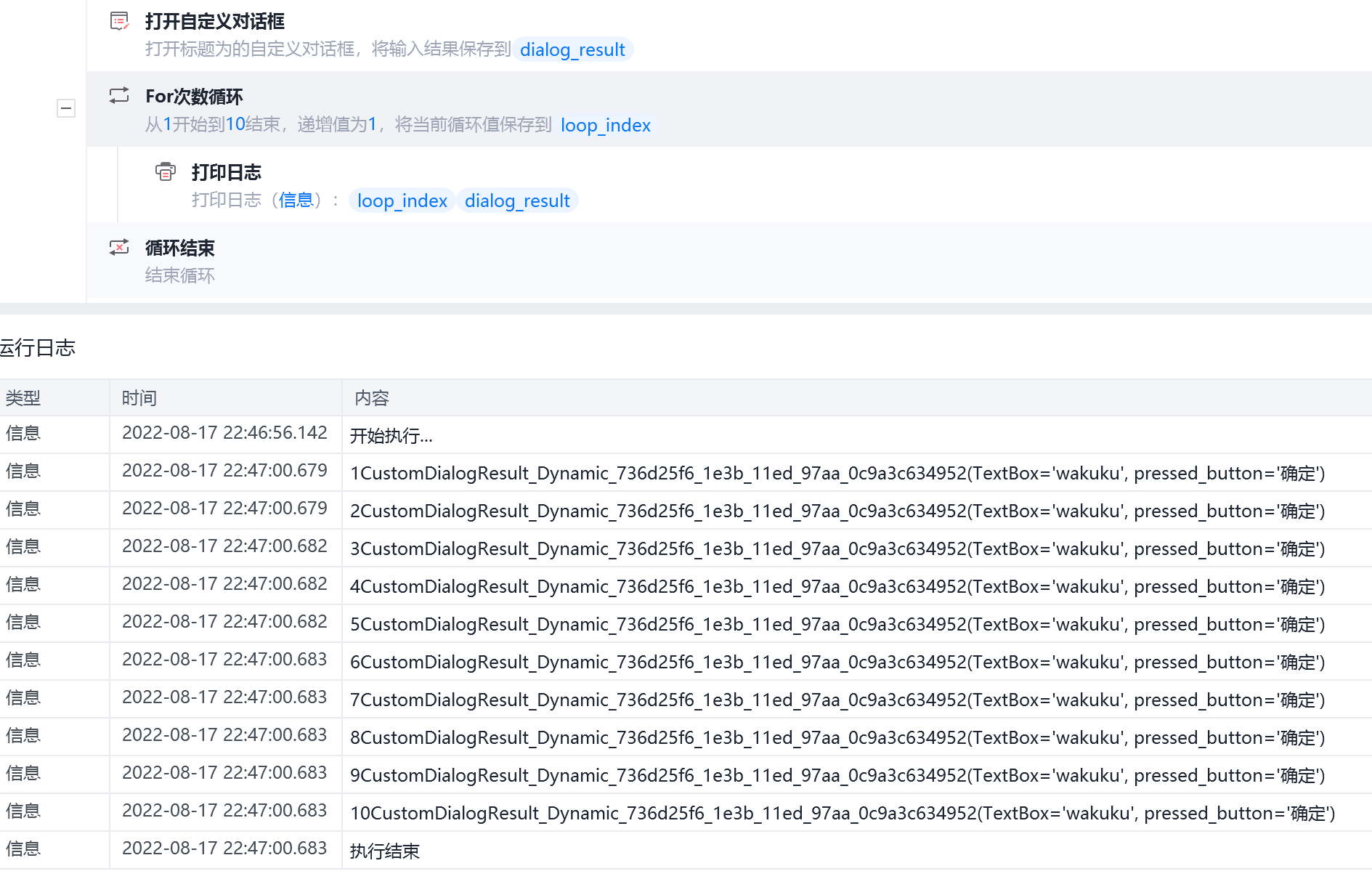
Task: Click the 内容 column header
Action: point(372,398)
